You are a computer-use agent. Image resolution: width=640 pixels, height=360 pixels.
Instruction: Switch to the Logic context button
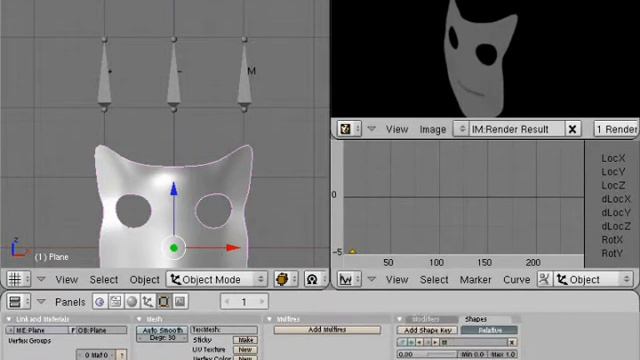(100, 302)
